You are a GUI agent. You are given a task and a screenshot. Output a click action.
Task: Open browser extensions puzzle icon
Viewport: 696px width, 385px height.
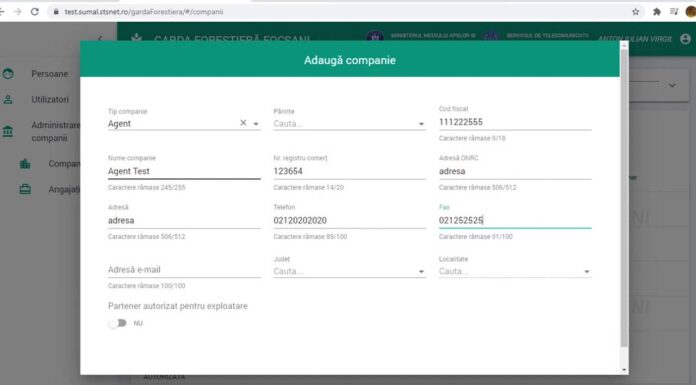pos(657,12)
